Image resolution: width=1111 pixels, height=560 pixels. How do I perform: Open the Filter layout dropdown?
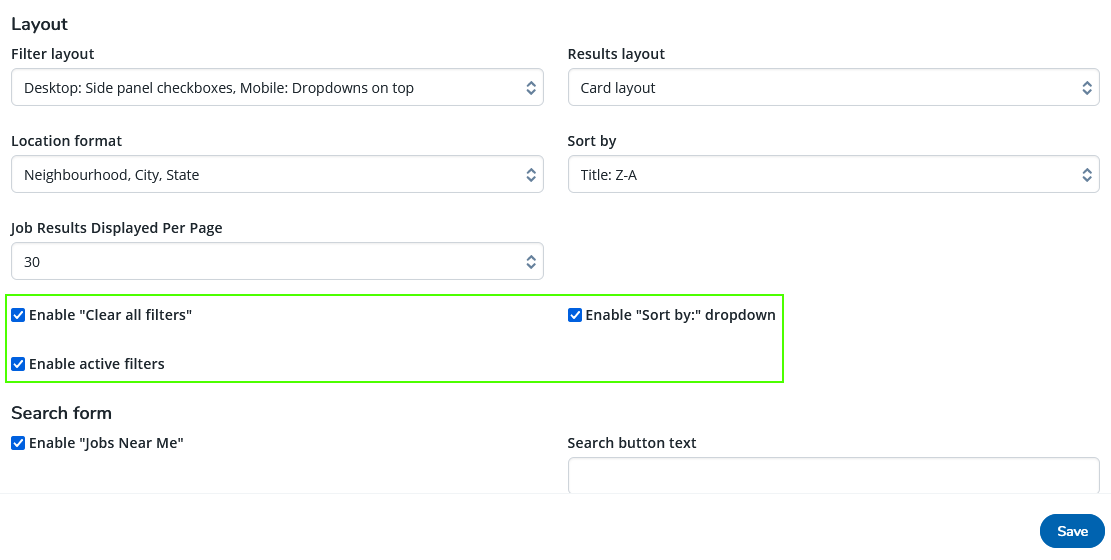coord(277,88)
